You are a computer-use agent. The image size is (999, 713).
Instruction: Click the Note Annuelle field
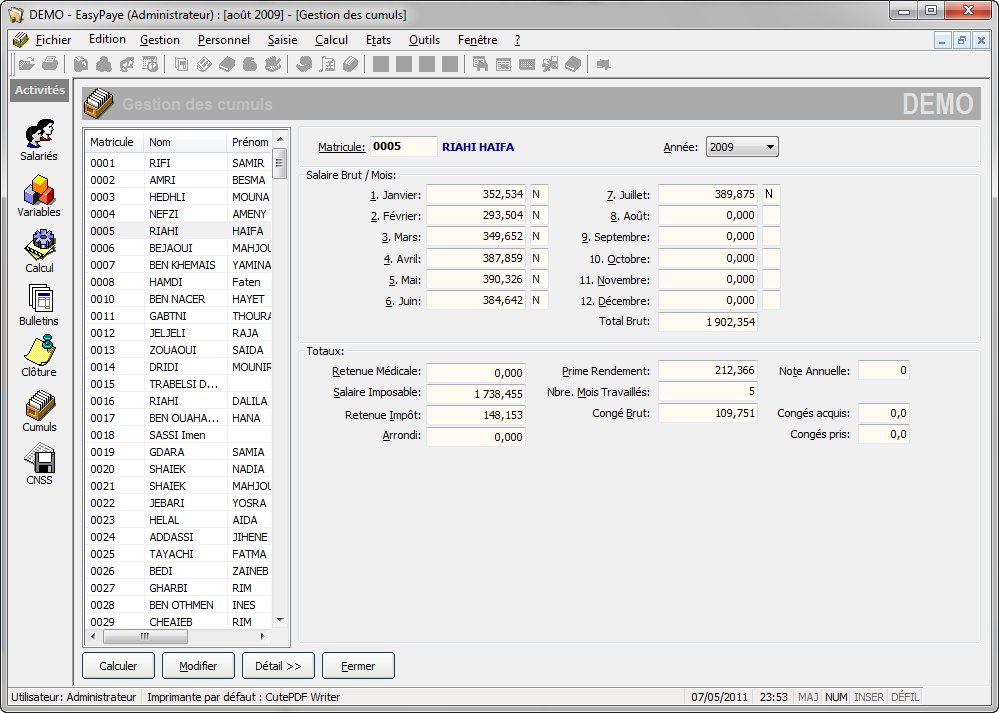coord(884,370)
